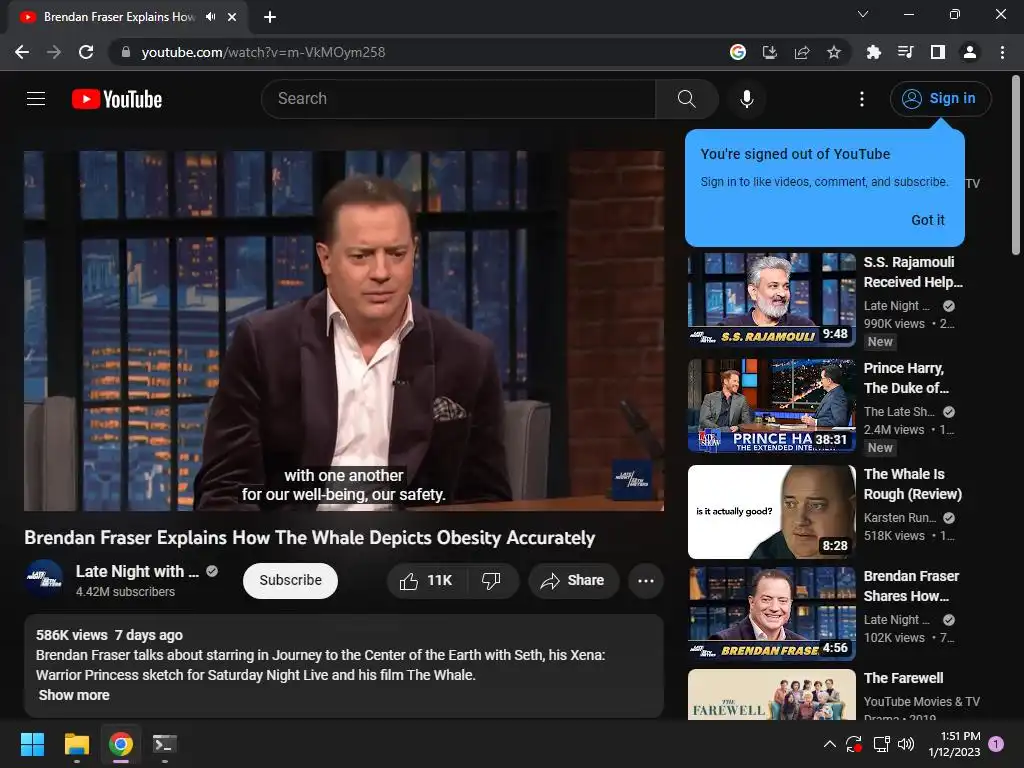Open Chrome profile icon

(969, 52)
